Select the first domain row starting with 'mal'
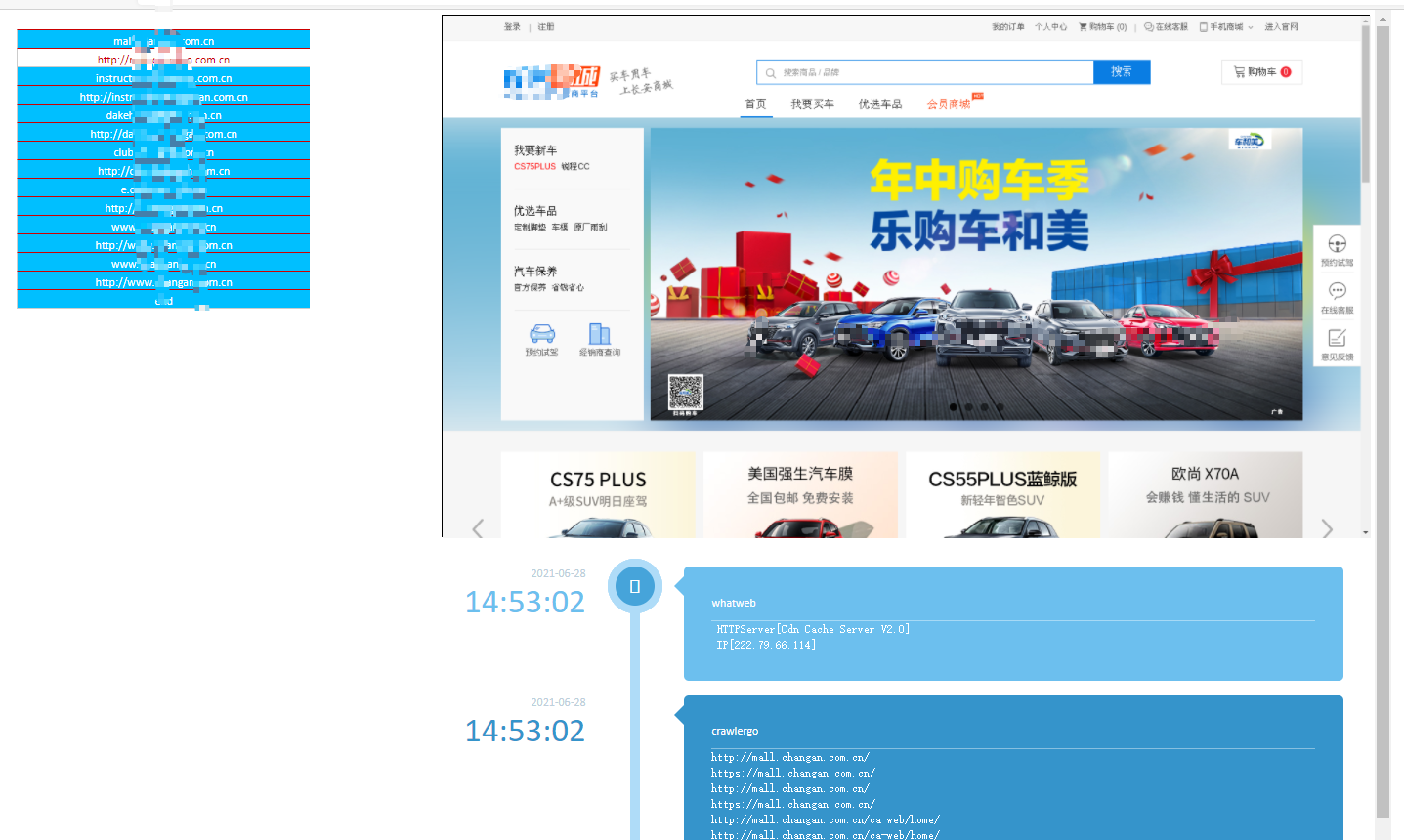This screenshot has height=840, width=1404. (163, 41)
